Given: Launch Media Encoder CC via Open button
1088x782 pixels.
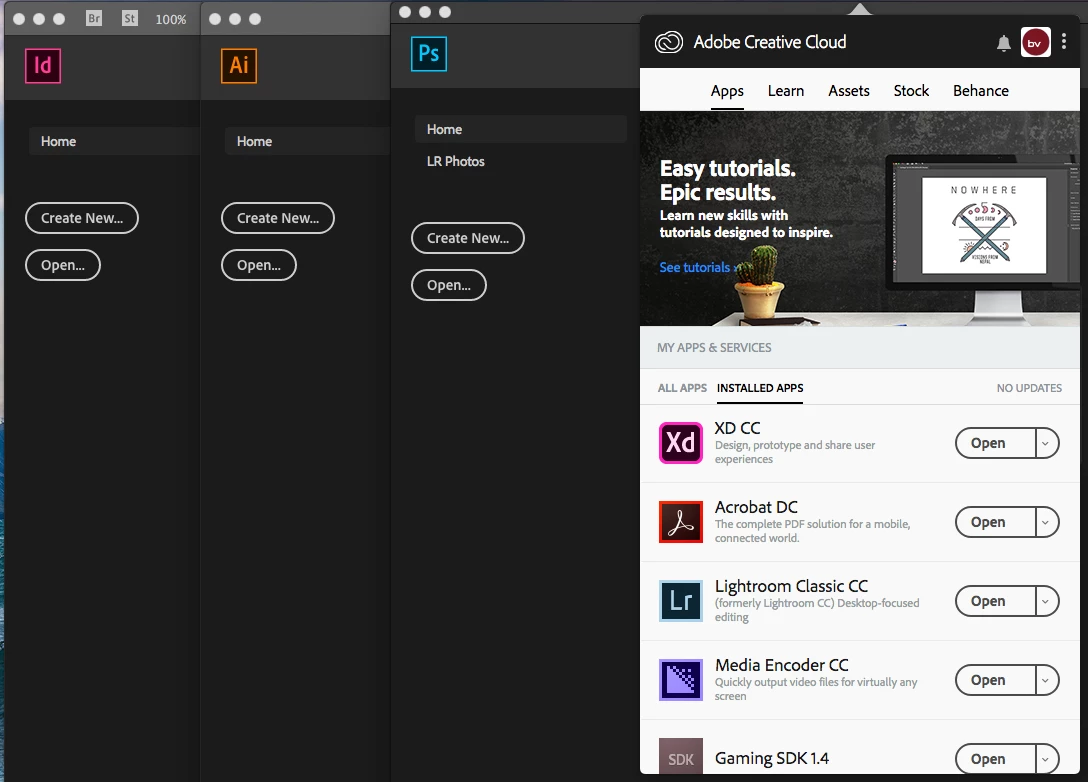Looking at the screenshot, I should click(x=995, y=681).
